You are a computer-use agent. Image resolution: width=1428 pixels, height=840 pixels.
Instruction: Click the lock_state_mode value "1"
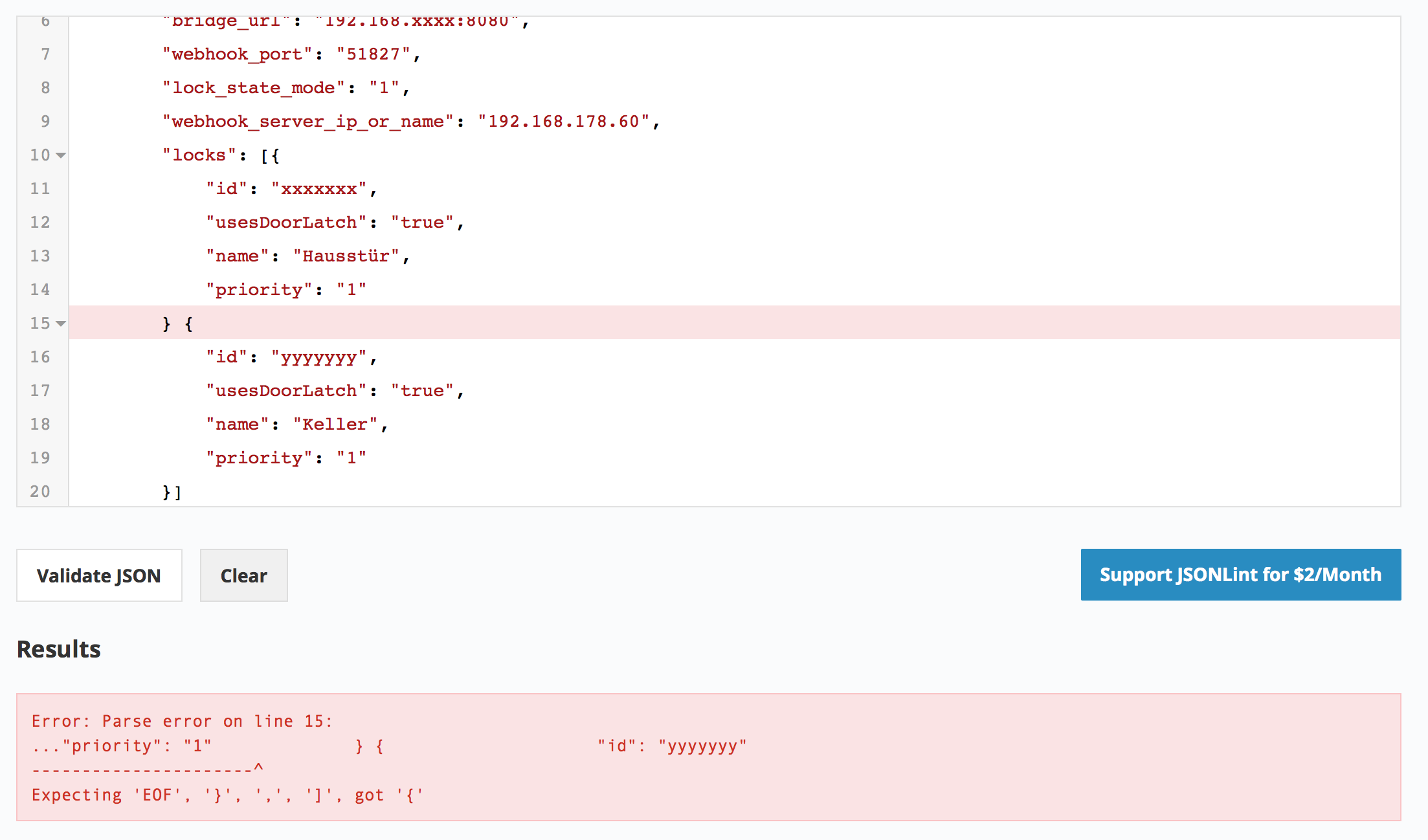pyautogui.click(x=384, y=88)
